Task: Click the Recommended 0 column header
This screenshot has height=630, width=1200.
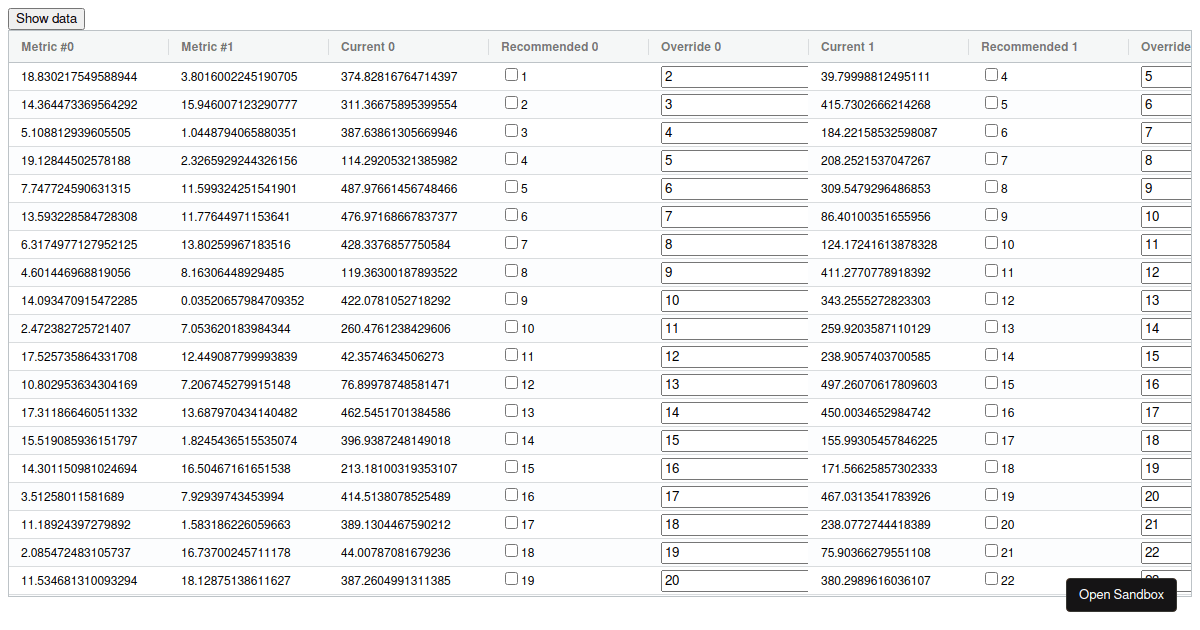Action: [550, 47]
